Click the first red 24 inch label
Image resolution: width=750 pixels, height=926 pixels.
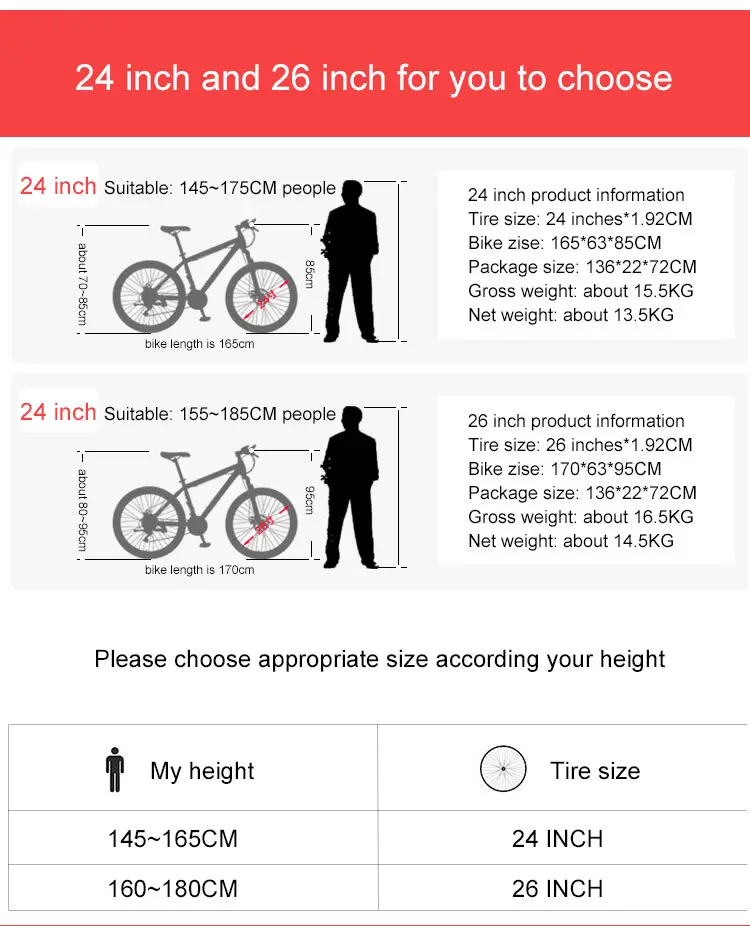[58, 185]
